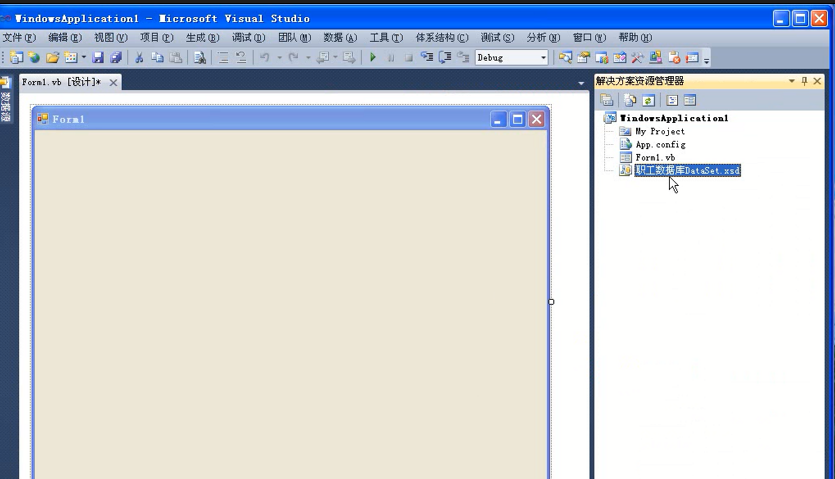Click the Navigate Backward icon

click(x=322, y=58)
